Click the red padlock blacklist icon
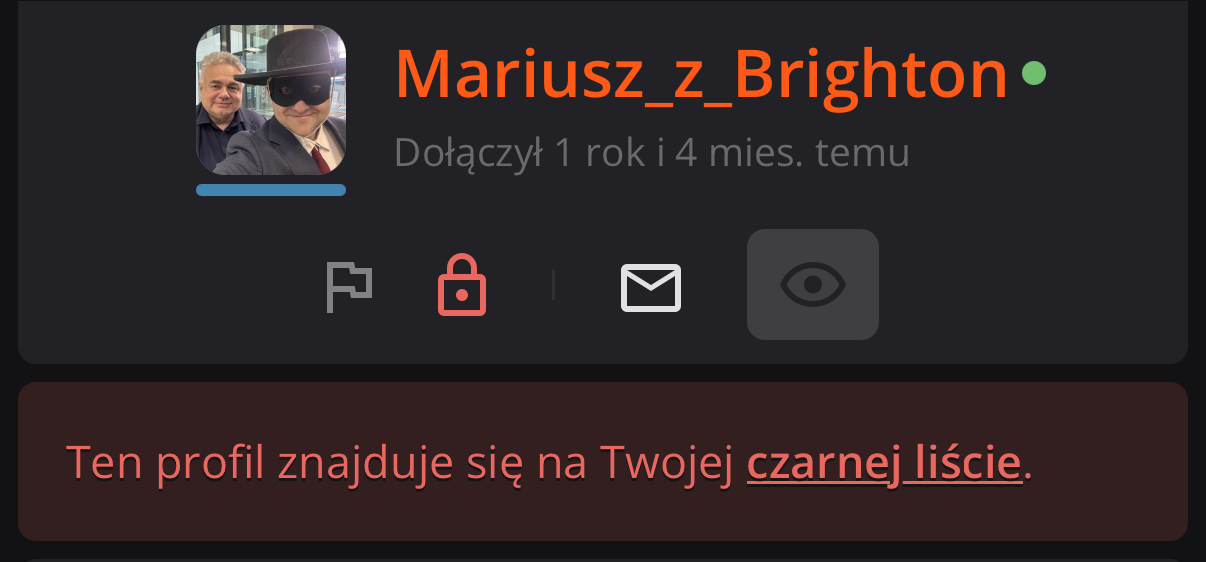 click(x=462, y=285)
